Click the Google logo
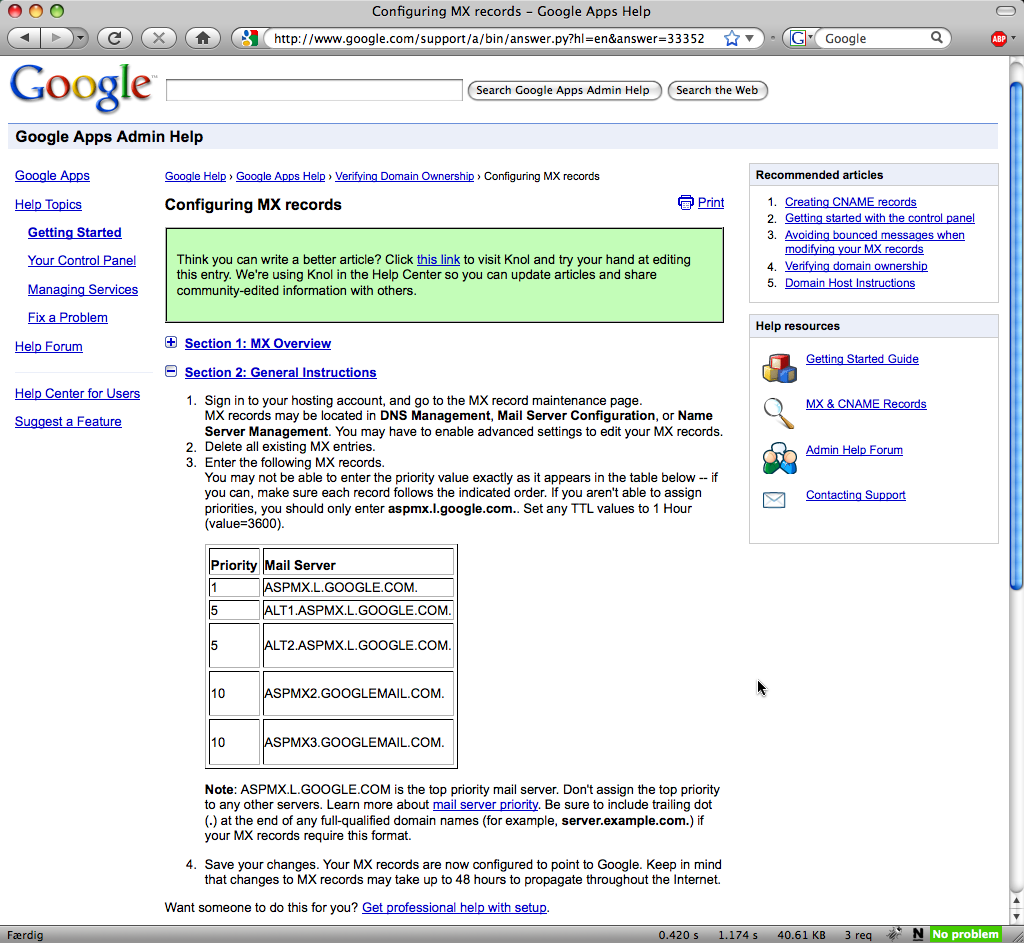The image size is (1024, 943). [82, 88]
